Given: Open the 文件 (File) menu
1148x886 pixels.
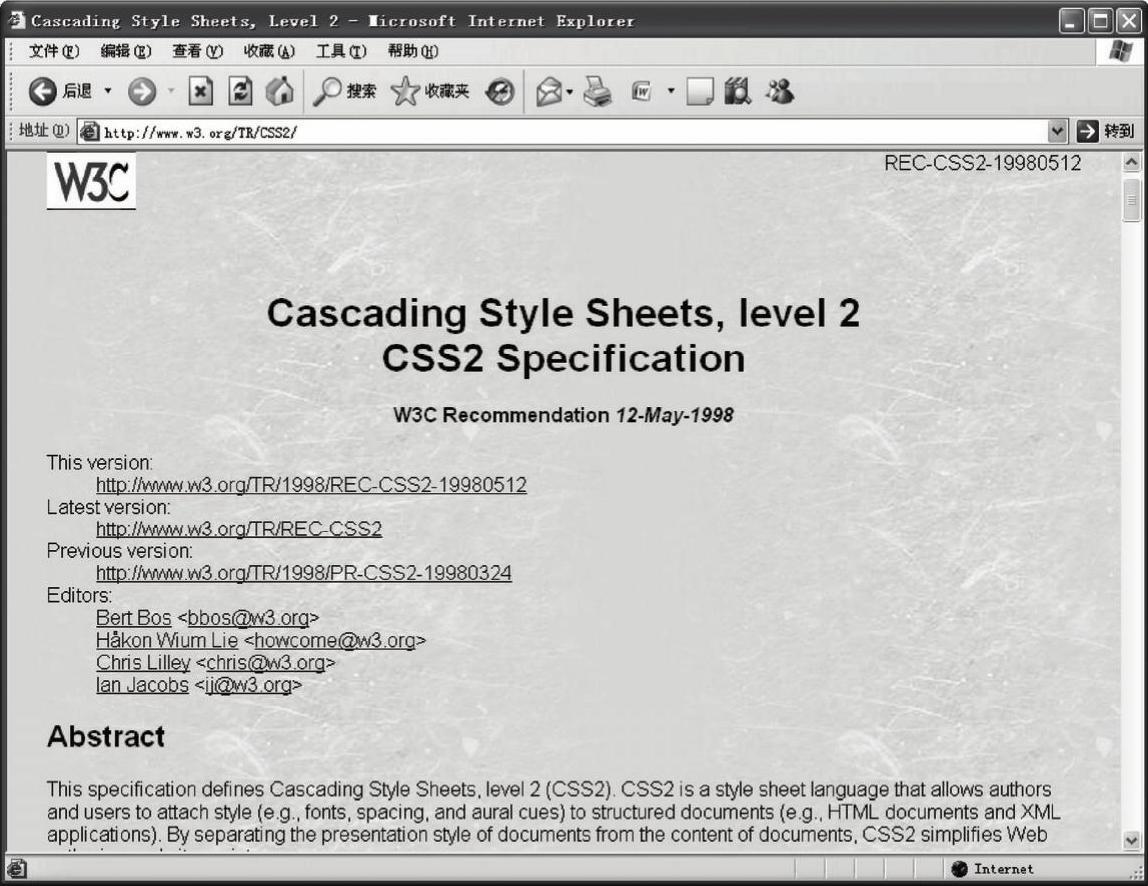Looking at the screenshot, I should point(53,51).
